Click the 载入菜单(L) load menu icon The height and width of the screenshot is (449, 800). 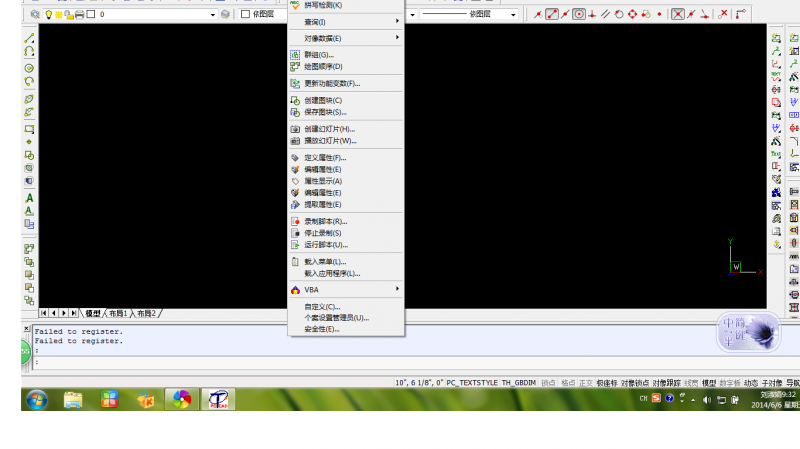click(295, 262)
